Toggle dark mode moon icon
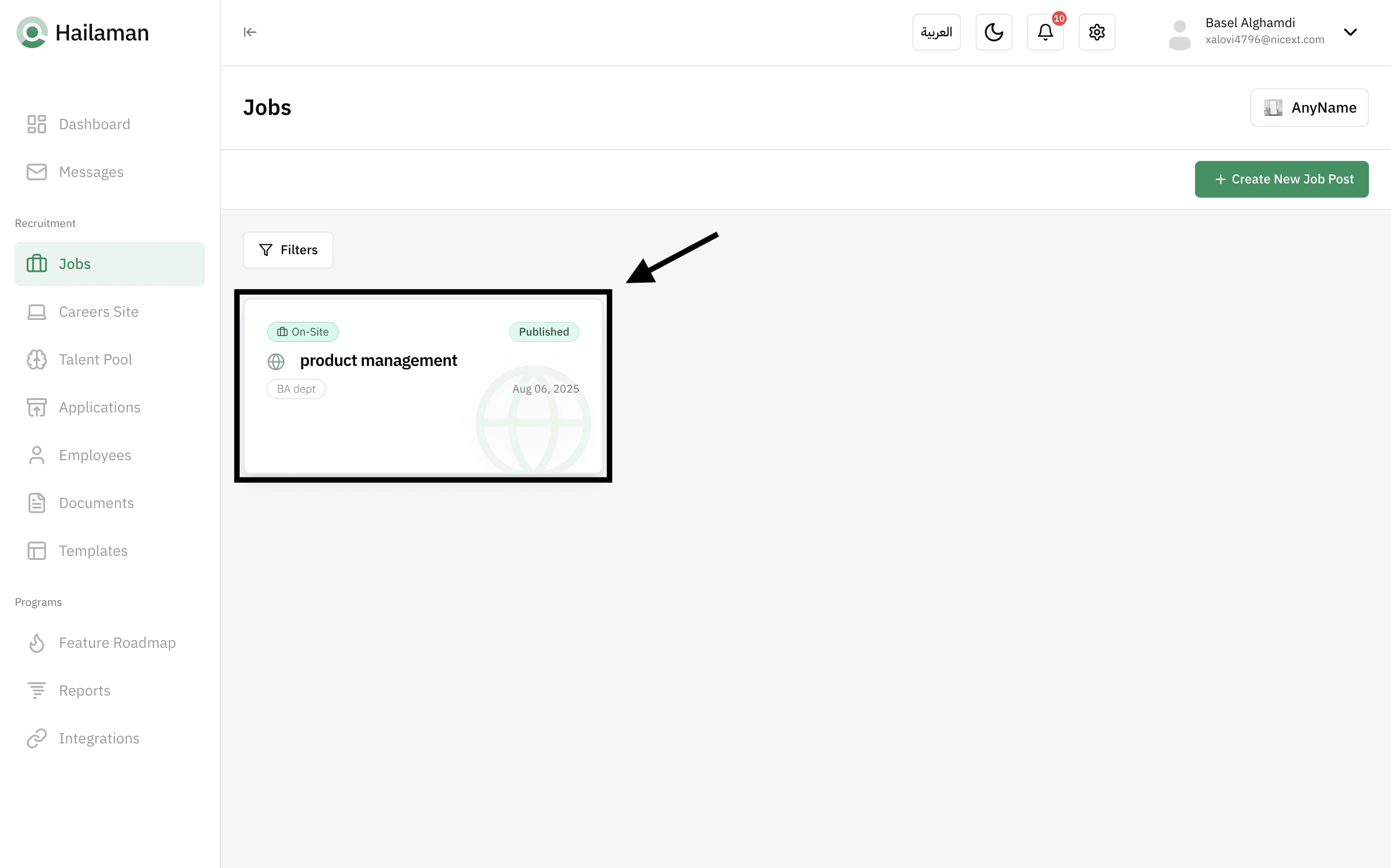Viewport: 1391px width, 868px height. click(x=994, y=32)
